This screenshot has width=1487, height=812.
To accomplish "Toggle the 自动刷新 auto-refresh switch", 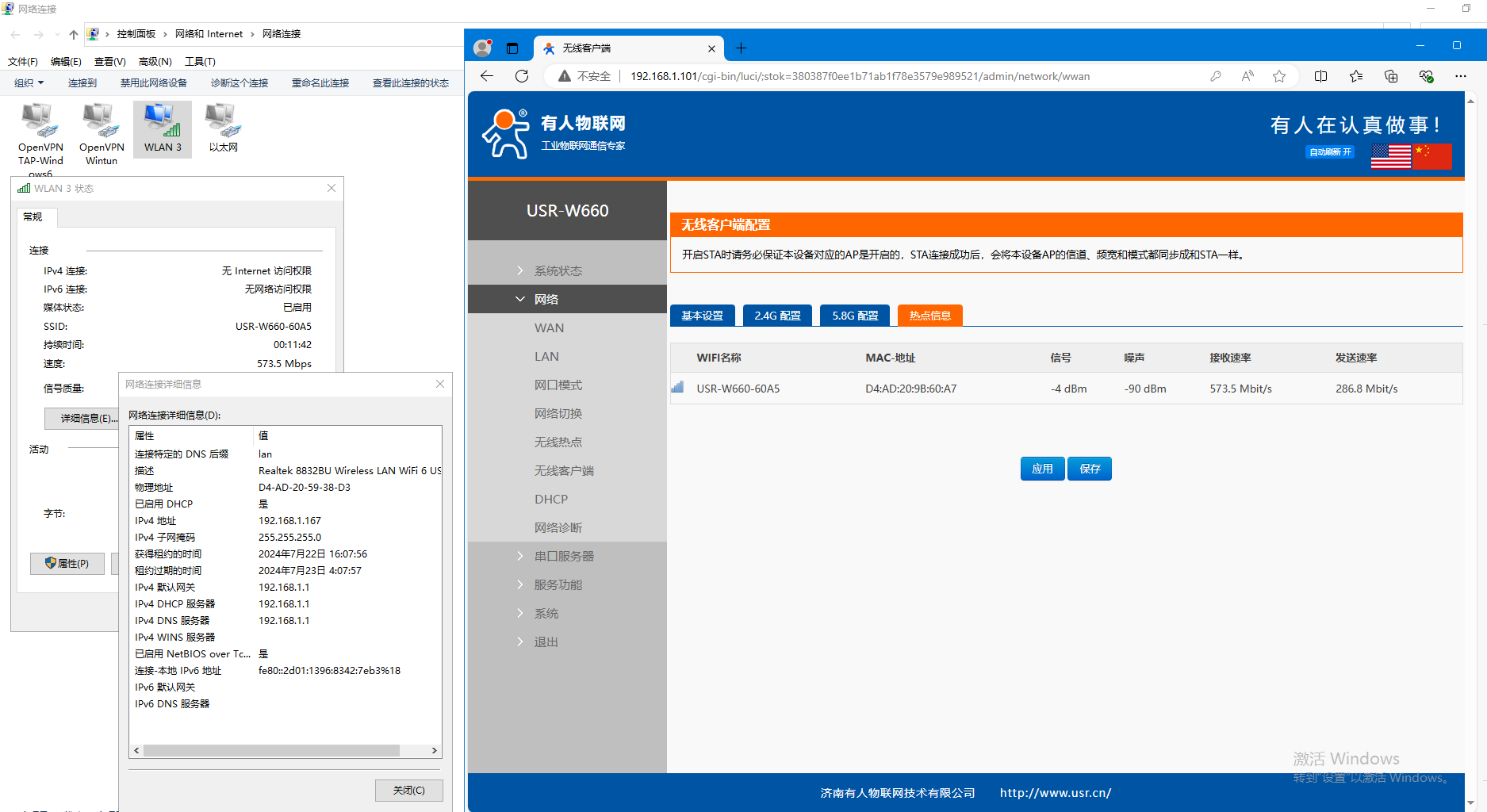I will [1330, 152].
